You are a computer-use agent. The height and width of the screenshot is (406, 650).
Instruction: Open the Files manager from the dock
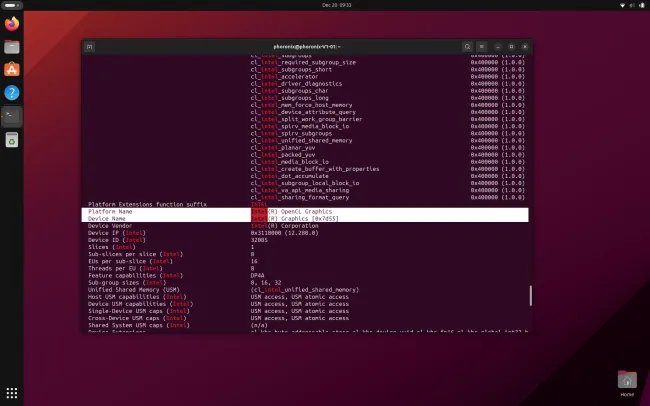pos(12,46)
